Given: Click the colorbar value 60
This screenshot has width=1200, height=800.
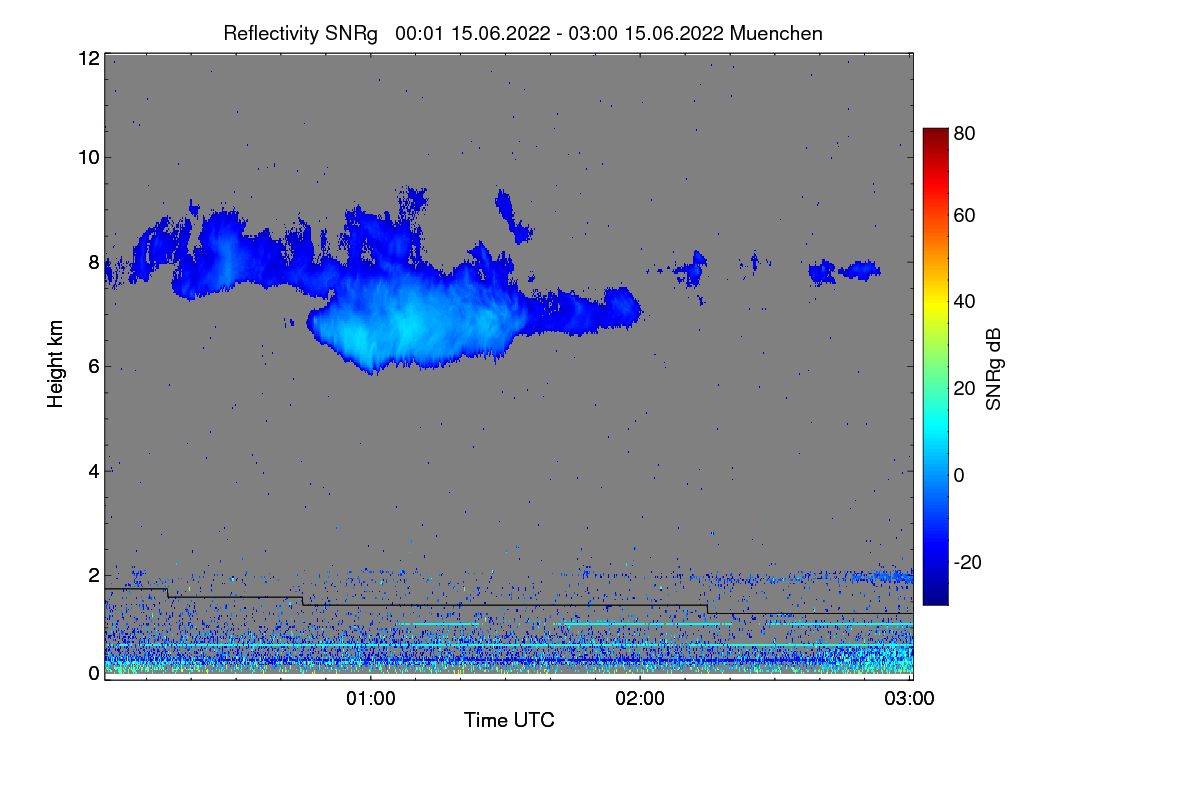Looking at the screenshot, I should (965, 216).
